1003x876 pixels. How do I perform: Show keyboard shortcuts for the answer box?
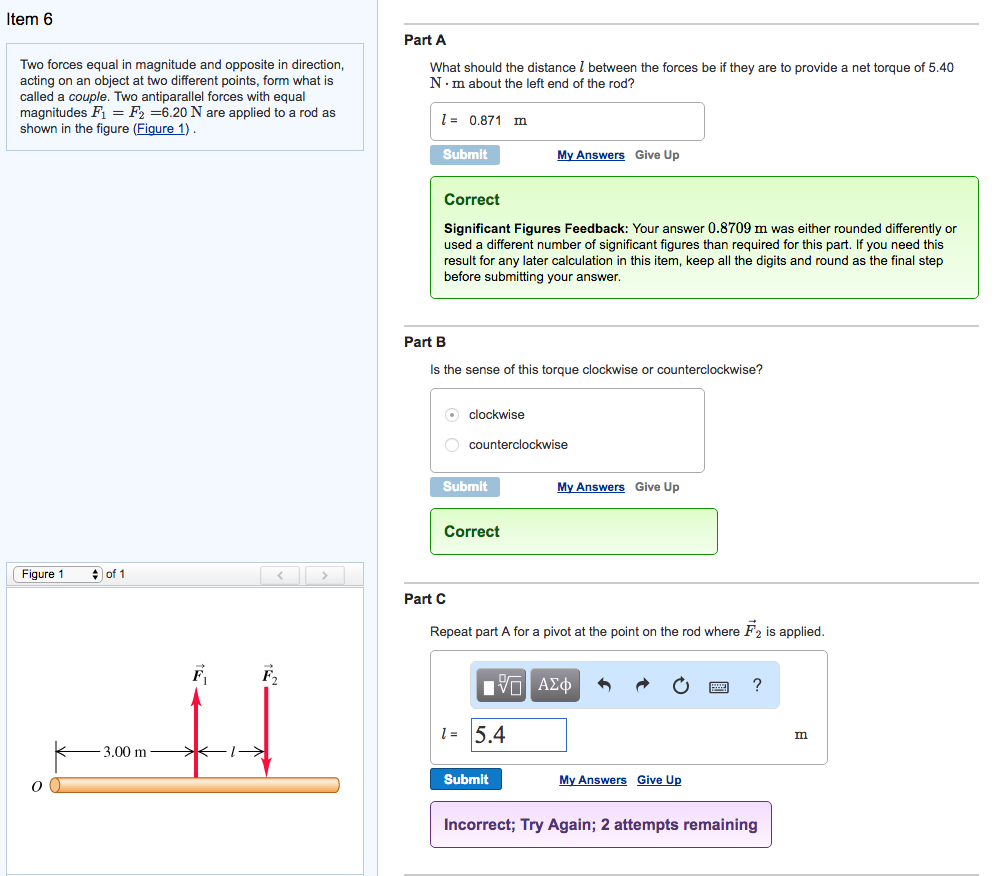click(718, 687)
